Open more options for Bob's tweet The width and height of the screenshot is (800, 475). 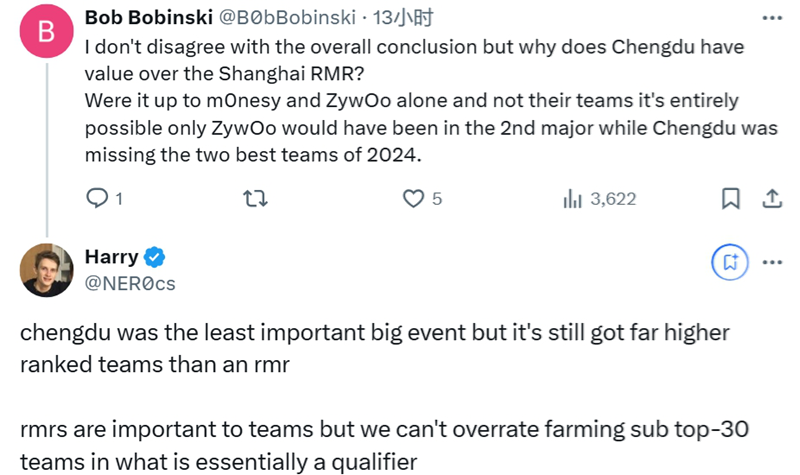[771, 18]
